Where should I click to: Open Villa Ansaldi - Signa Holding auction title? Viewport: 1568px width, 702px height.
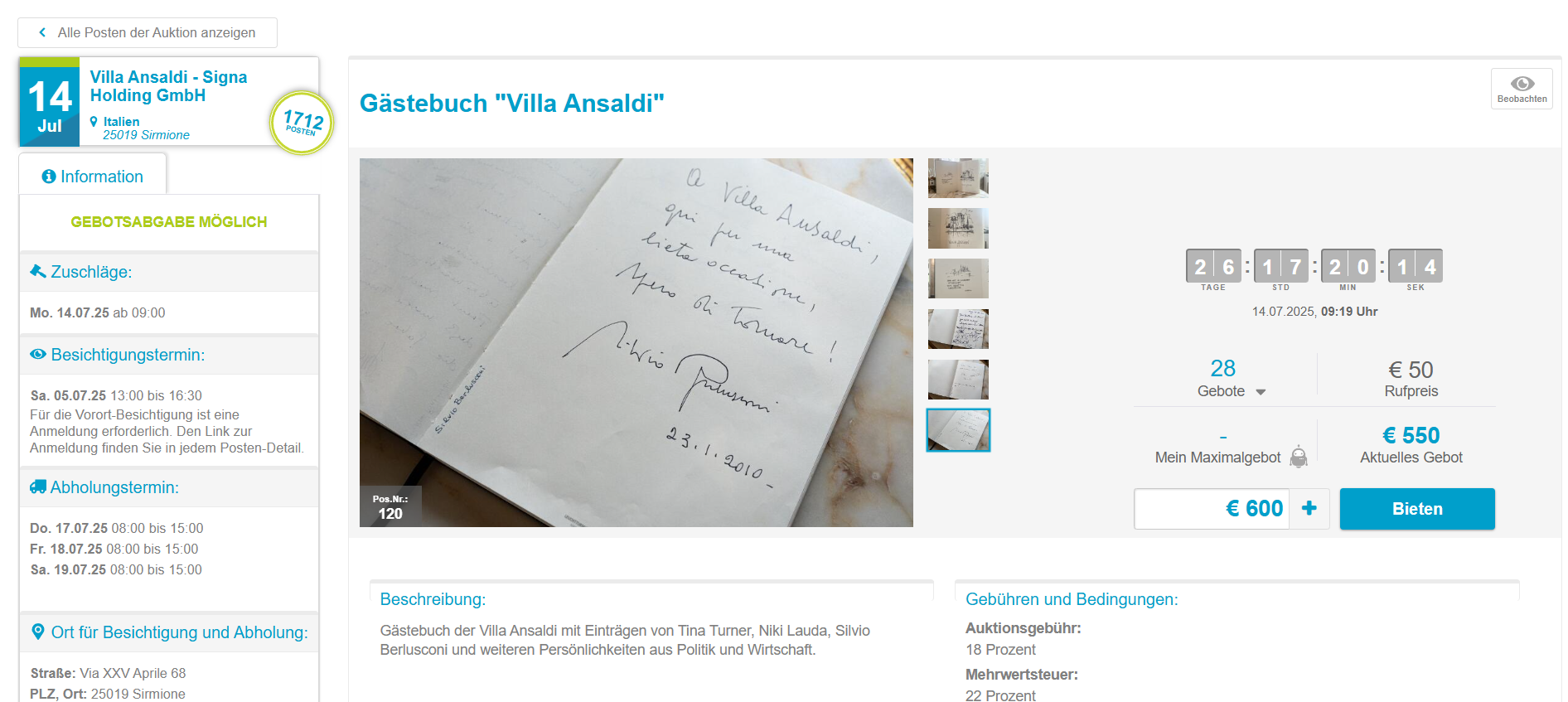click(x=169, y=86)
